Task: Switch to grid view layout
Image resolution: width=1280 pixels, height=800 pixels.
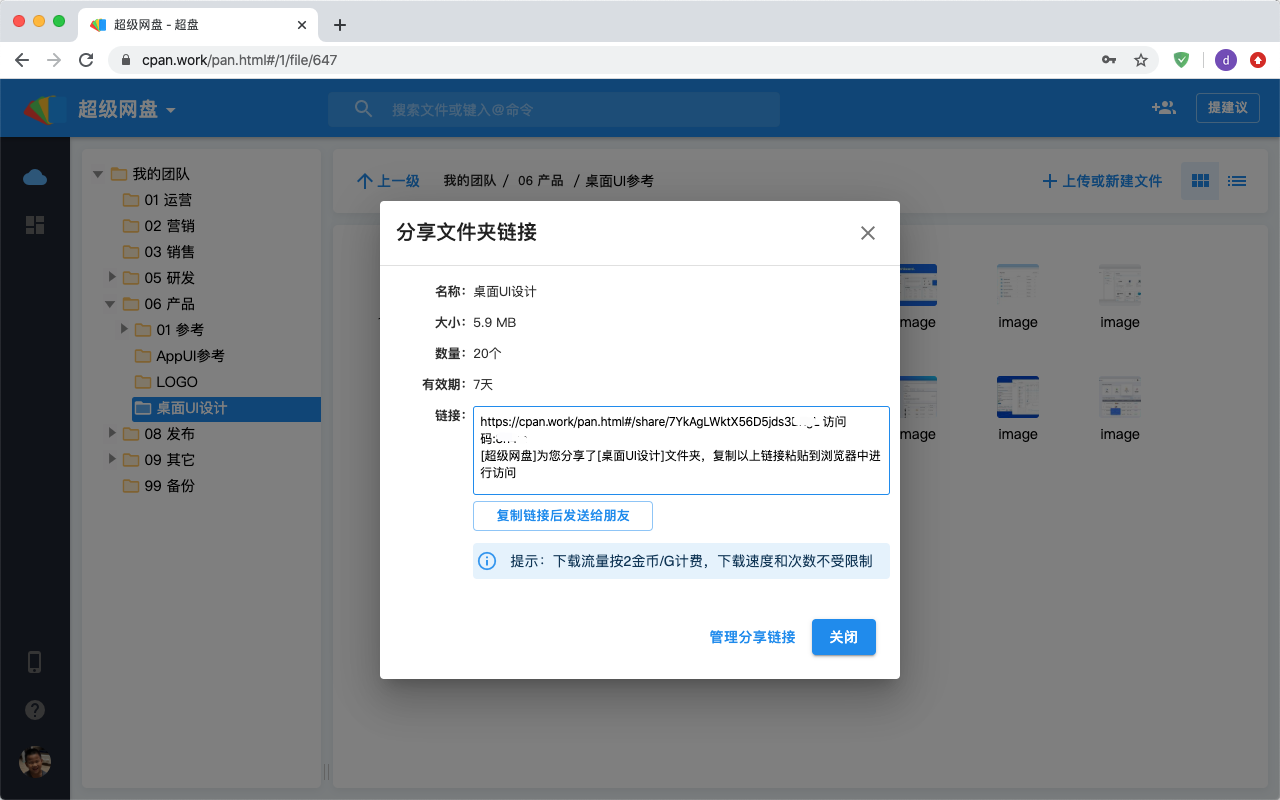Action: click(1200, 181)
